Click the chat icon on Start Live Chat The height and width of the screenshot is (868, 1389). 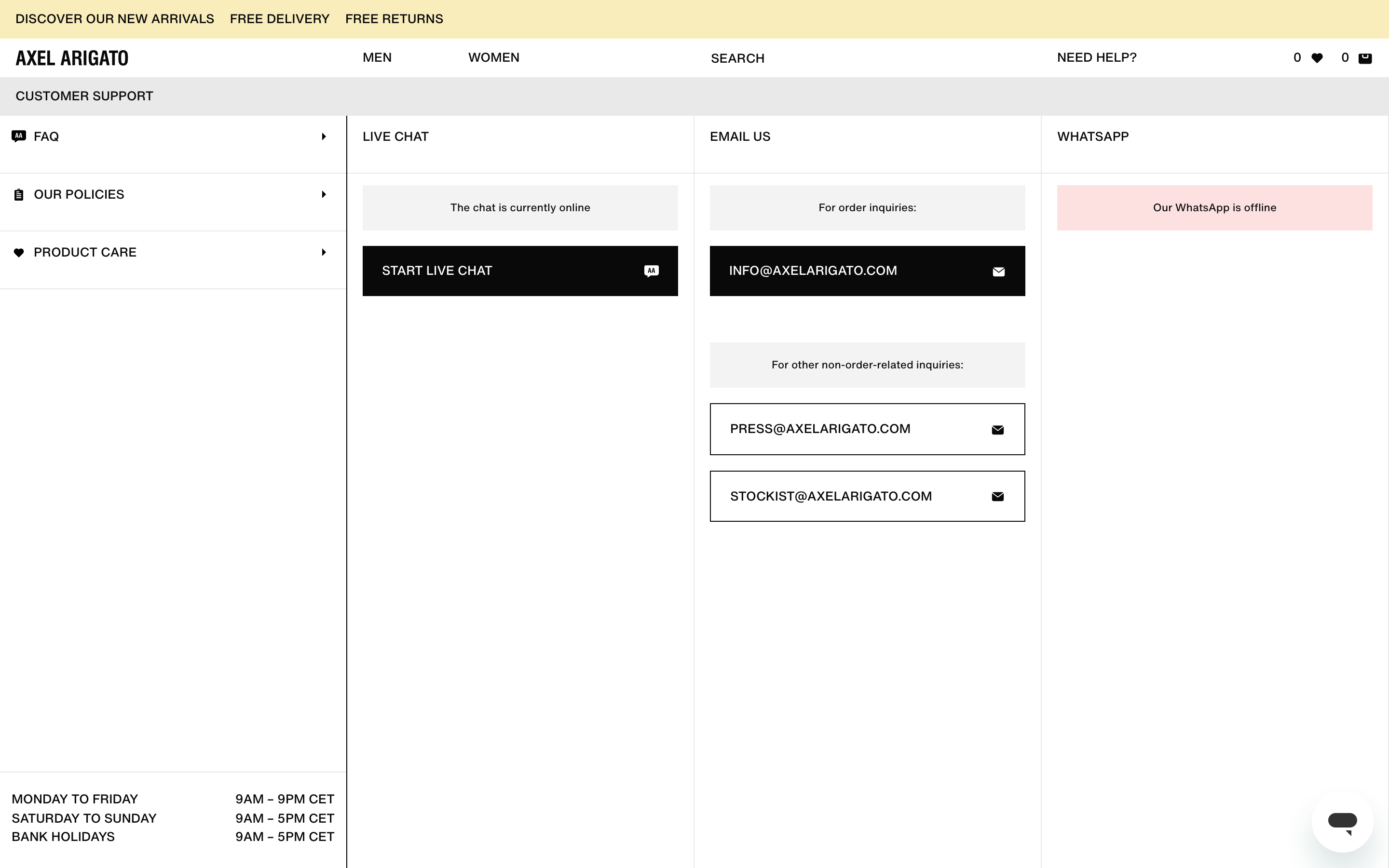(652, 271)
